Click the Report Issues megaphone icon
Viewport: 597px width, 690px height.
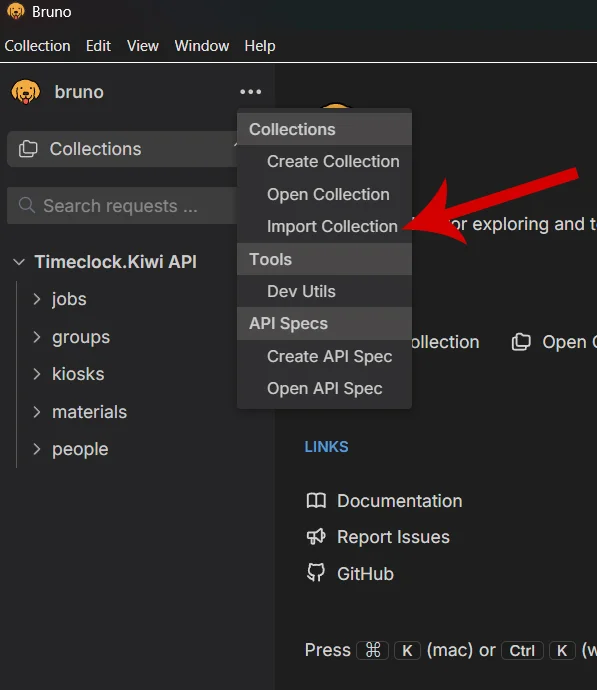[316, 536]
